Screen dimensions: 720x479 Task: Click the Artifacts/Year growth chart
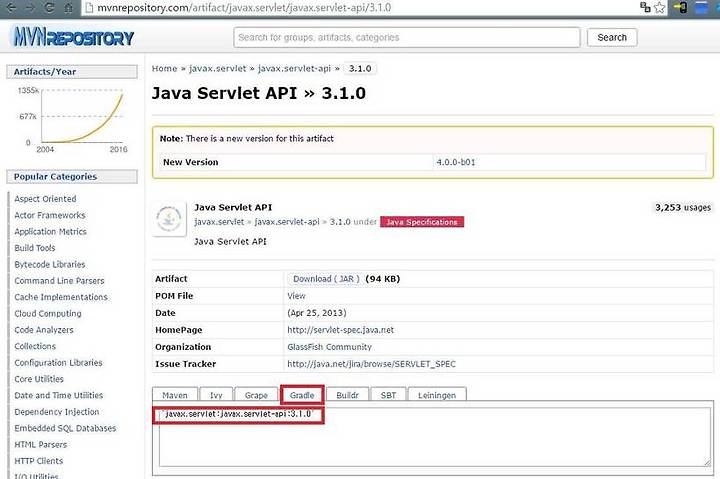pyautogui.click(x=73, y=118)
